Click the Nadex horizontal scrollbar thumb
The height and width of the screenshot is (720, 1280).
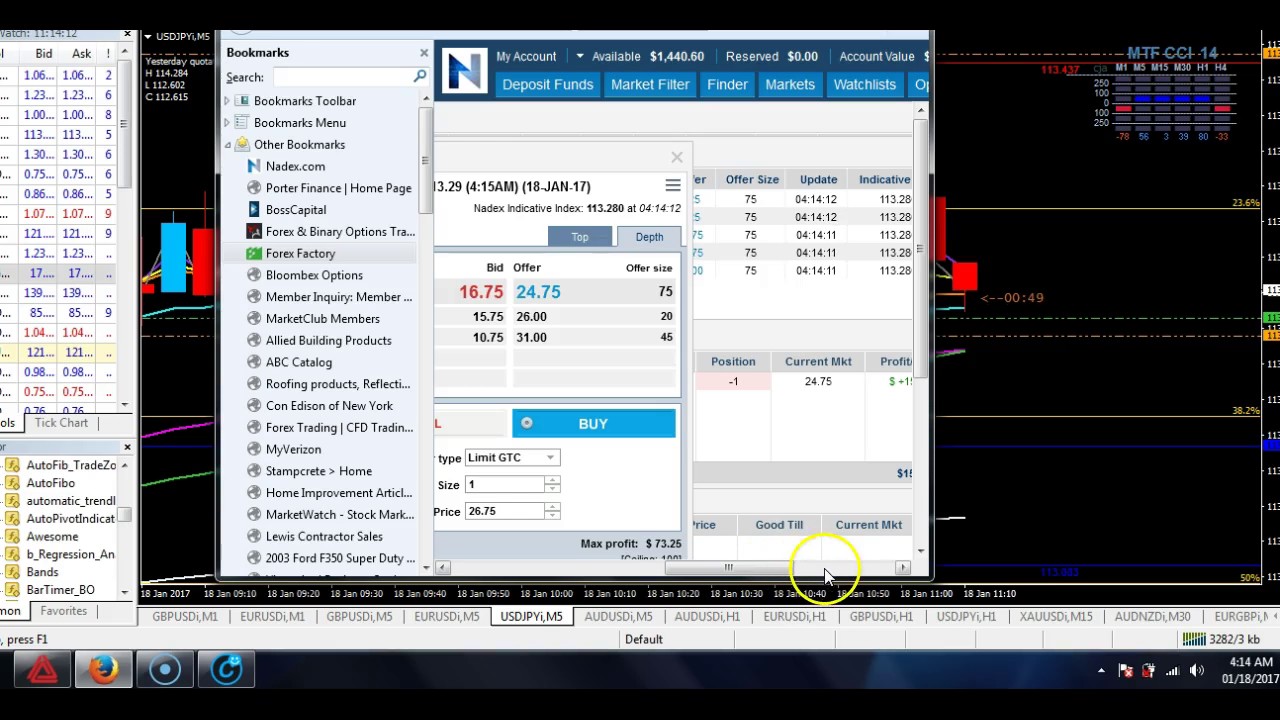click(730, 568)
